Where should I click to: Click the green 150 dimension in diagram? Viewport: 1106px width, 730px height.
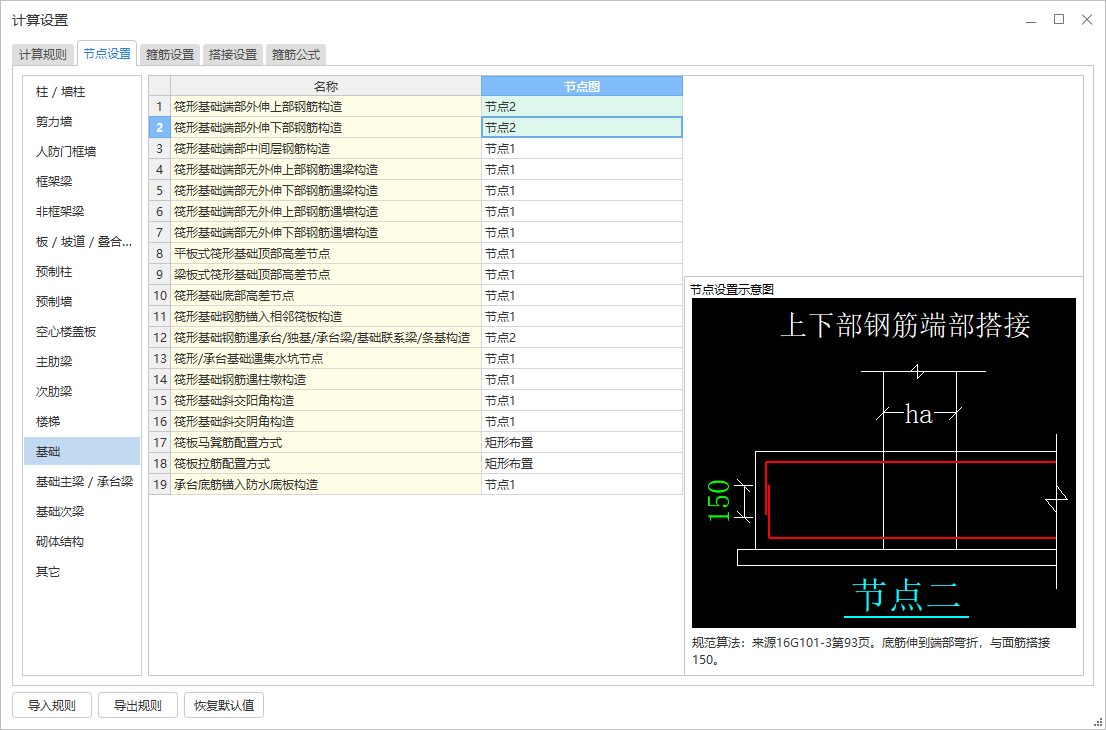pos(719,500)
